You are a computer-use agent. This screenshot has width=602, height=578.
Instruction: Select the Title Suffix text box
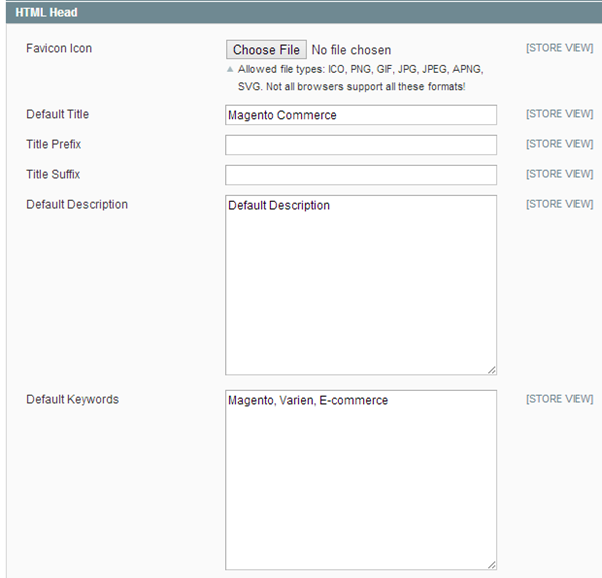(360, 175)
